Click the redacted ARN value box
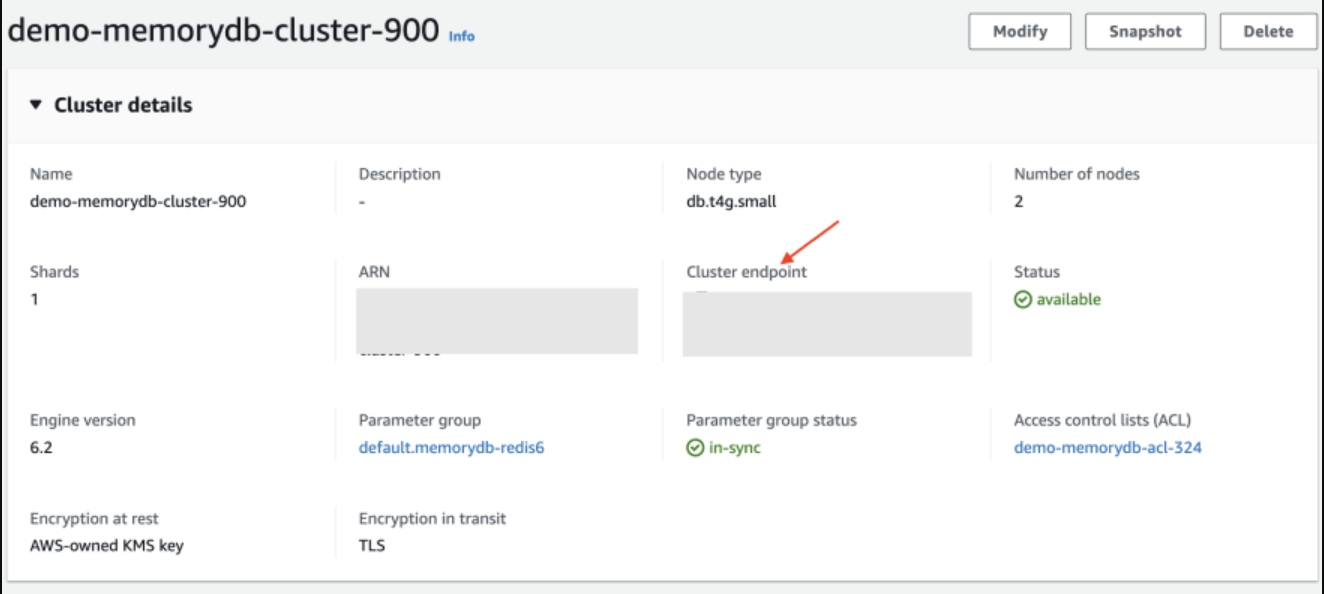 [x=498, y=320]
